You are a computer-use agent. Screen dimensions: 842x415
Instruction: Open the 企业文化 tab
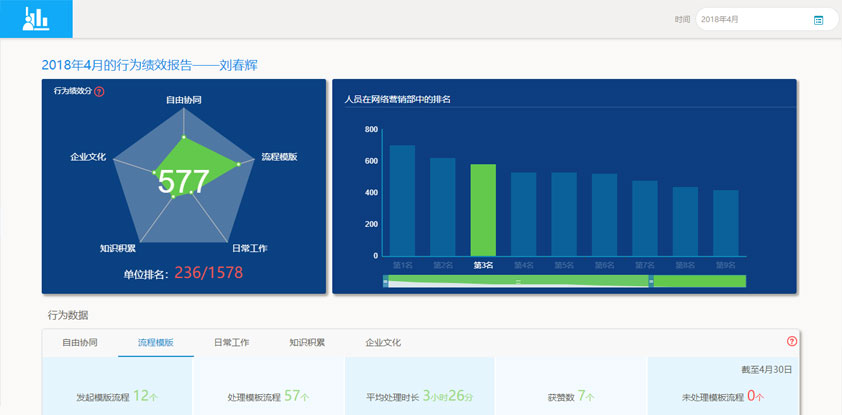coord(383,343)
